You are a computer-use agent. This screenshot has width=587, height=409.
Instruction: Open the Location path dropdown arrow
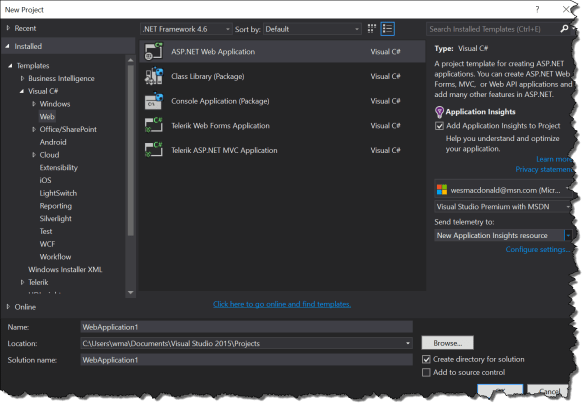408,343
